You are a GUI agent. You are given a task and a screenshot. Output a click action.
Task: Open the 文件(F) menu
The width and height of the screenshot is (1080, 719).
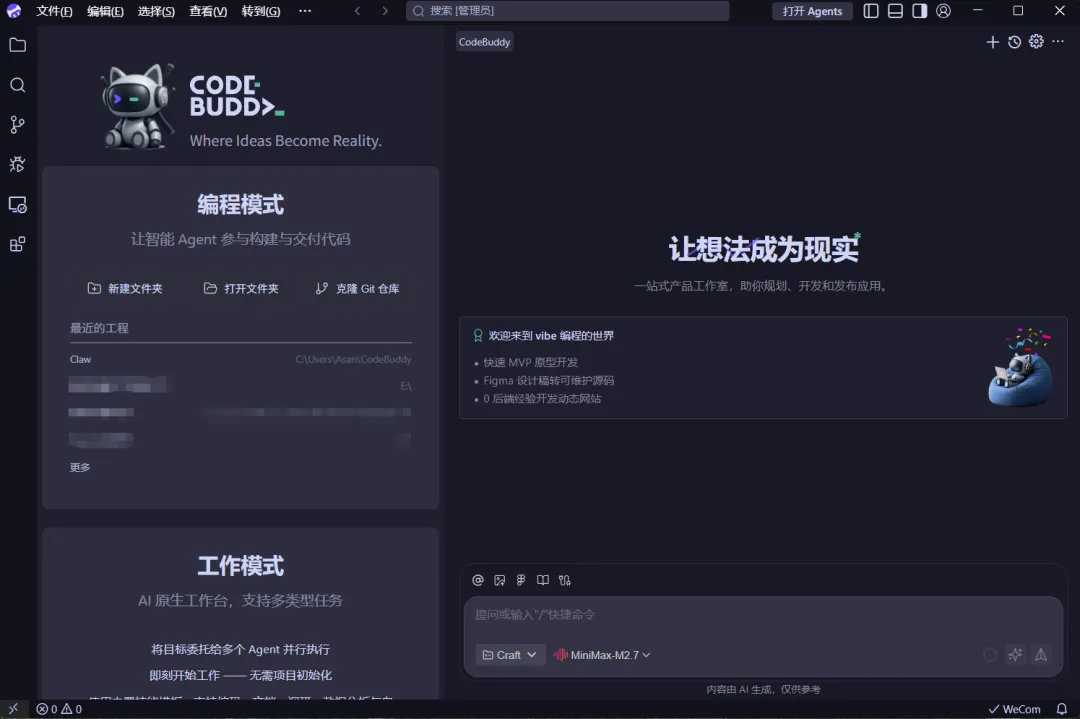pyautogui.click(x=54, y=11)
